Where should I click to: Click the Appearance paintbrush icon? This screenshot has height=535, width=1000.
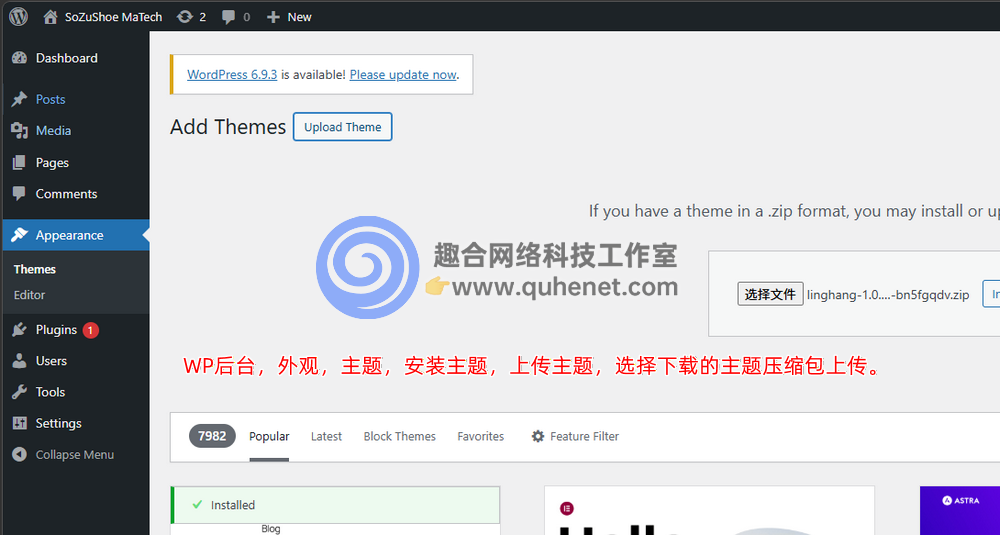20,235
